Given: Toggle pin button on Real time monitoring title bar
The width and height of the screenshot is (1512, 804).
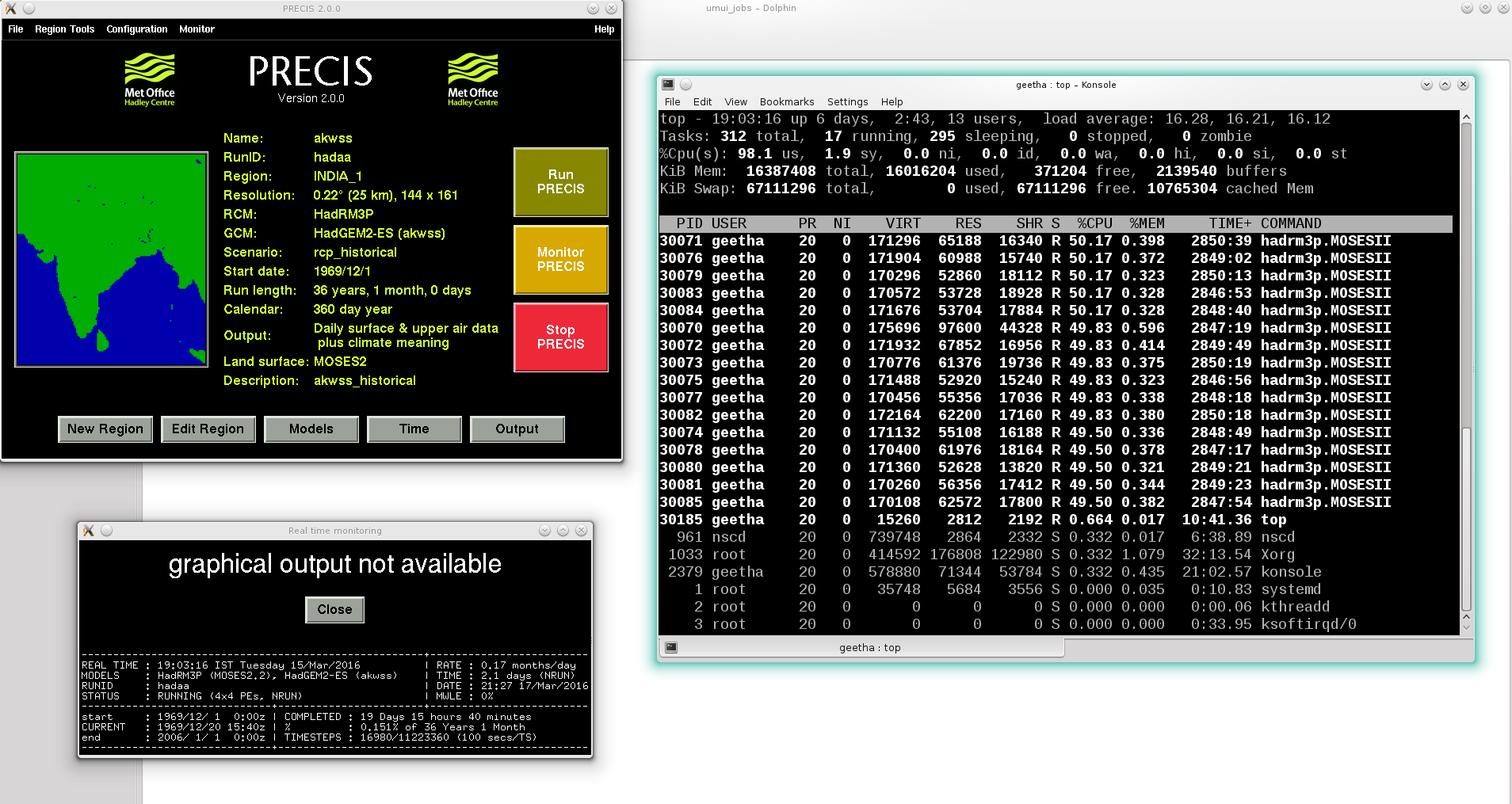Looking at the screenshot, I should [106, 531].
